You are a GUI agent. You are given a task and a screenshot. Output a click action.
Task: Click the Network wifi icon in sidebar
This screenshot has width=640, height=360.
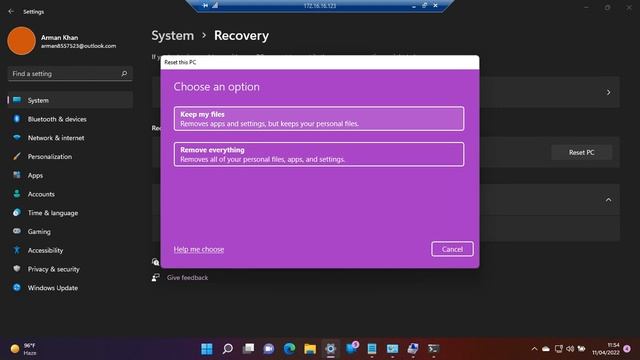point(17,138)
